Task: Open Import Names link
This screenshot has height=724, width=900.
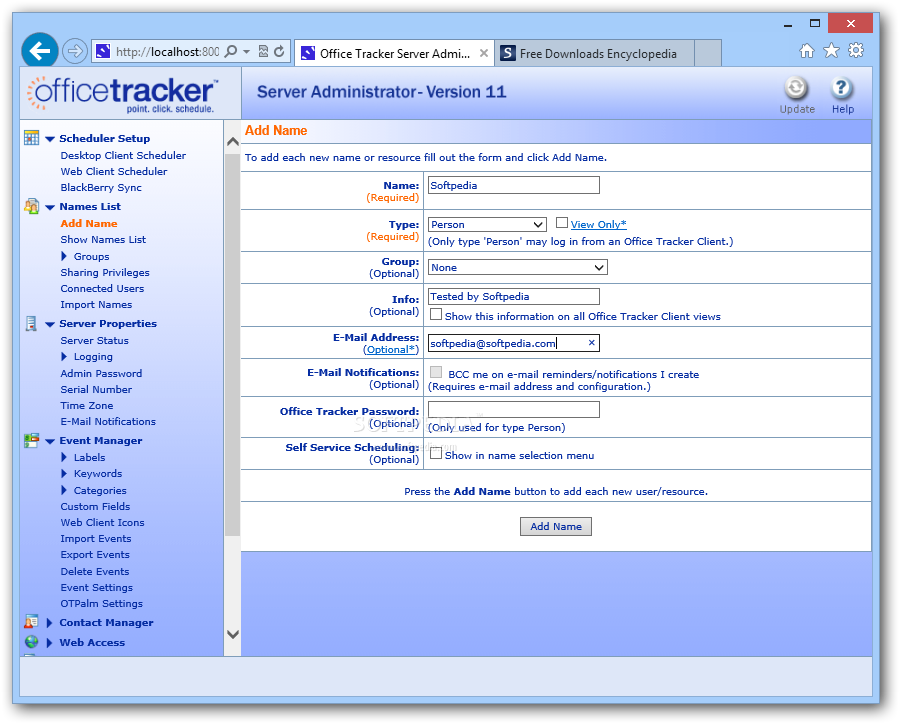Action: pos(96,304)
